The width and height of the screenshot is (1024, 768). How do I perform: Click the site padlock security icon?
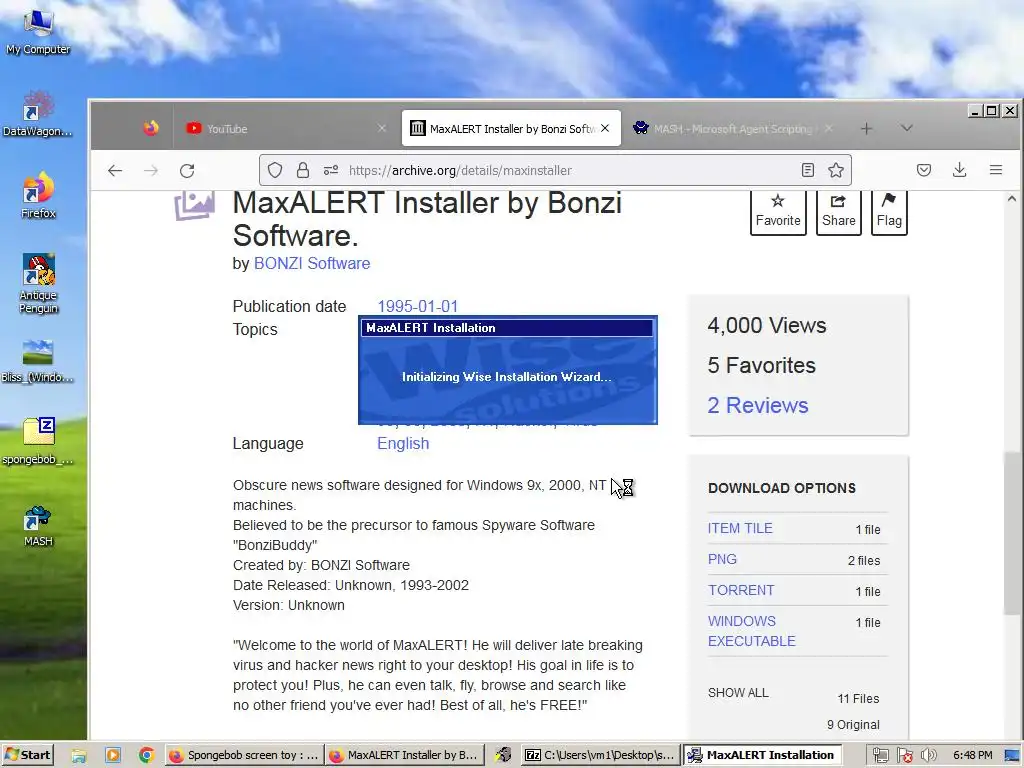pyautogui.click(x=302, y=170)
